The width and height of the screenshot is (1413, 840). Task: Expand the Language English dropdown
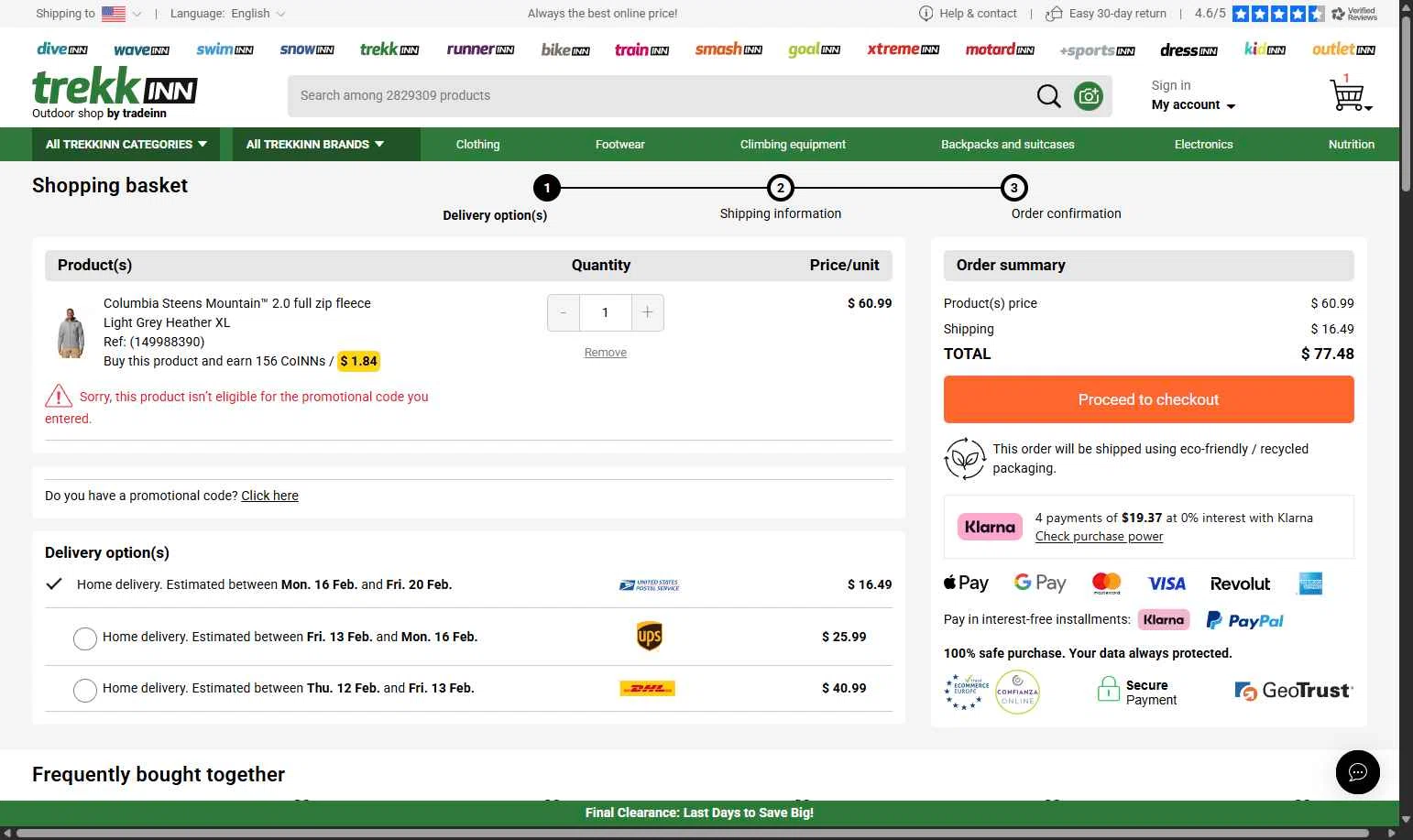tap(280, 14)
